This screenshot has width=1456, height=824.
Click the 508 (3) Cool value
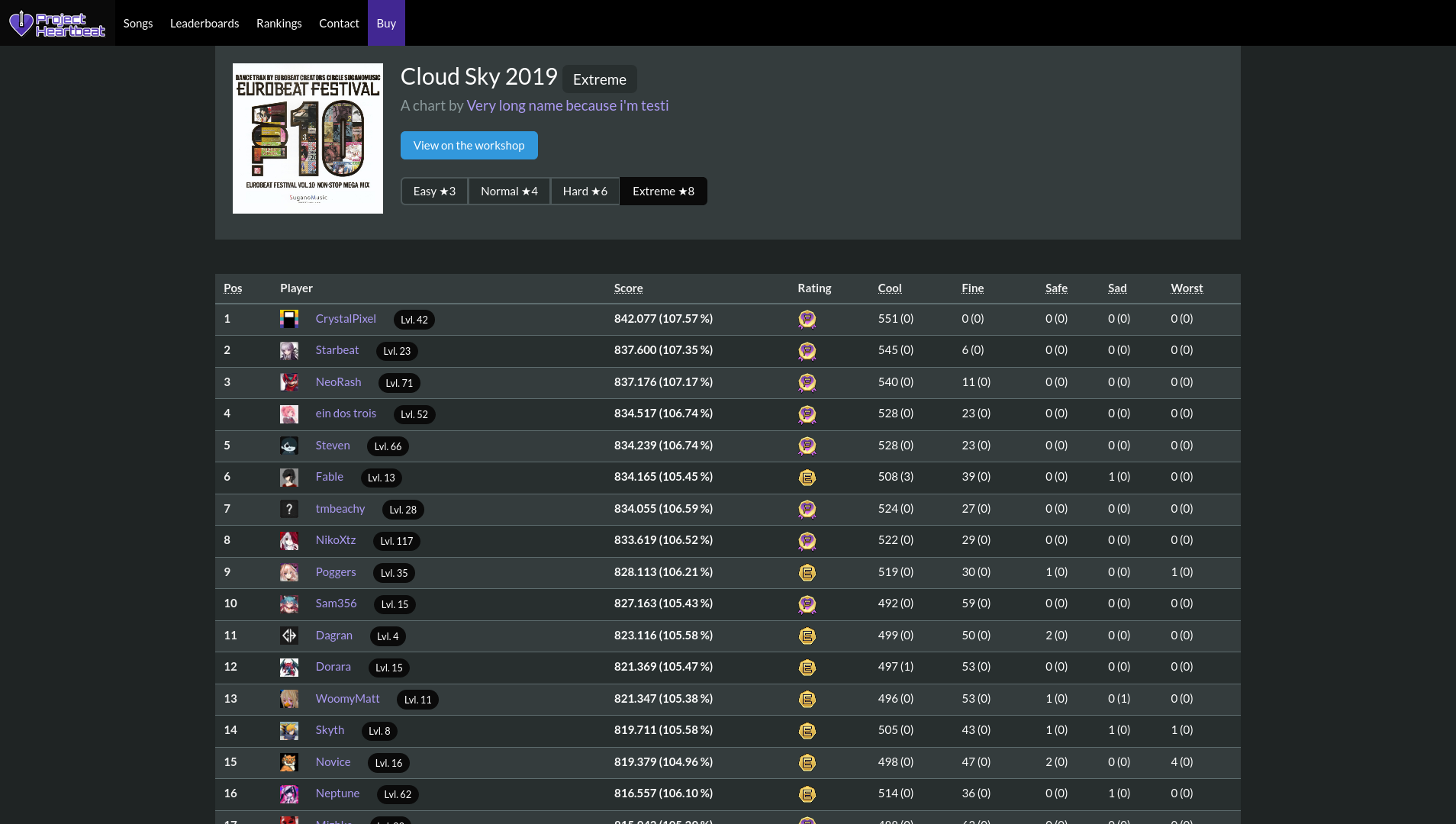click(x=896, y=477)
